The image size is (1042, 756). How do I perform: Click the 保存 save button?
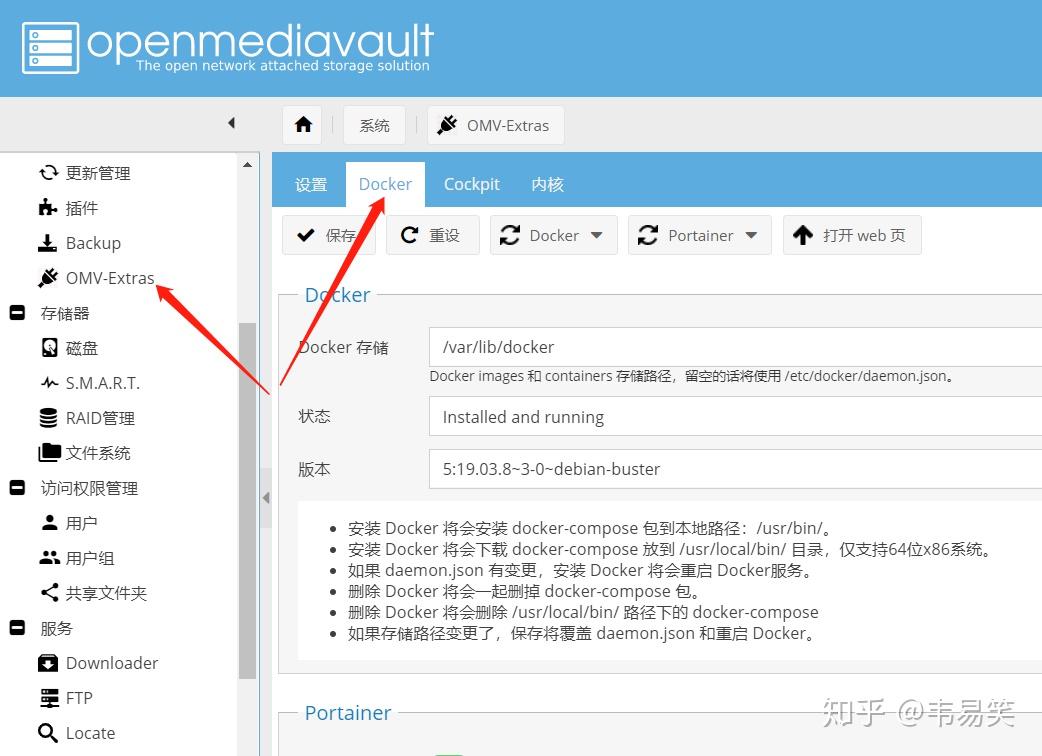tap(329, 235)
